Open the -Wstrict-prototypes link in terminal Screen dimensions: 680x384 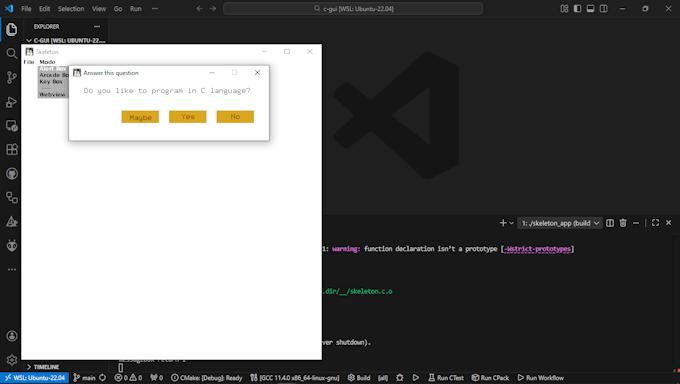click(x=537, y=249)
